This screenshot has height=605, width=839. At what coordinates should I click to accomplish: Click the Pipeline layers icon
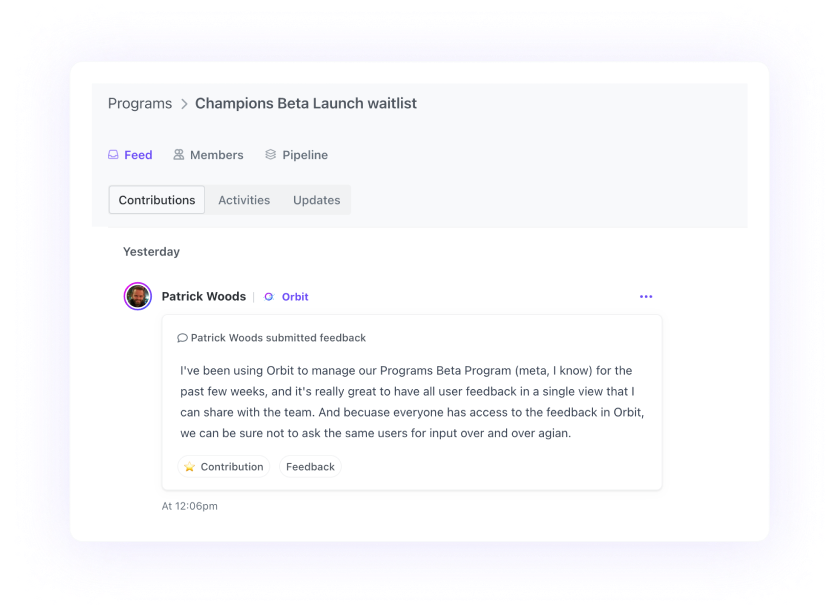click(x=271, y=155)
